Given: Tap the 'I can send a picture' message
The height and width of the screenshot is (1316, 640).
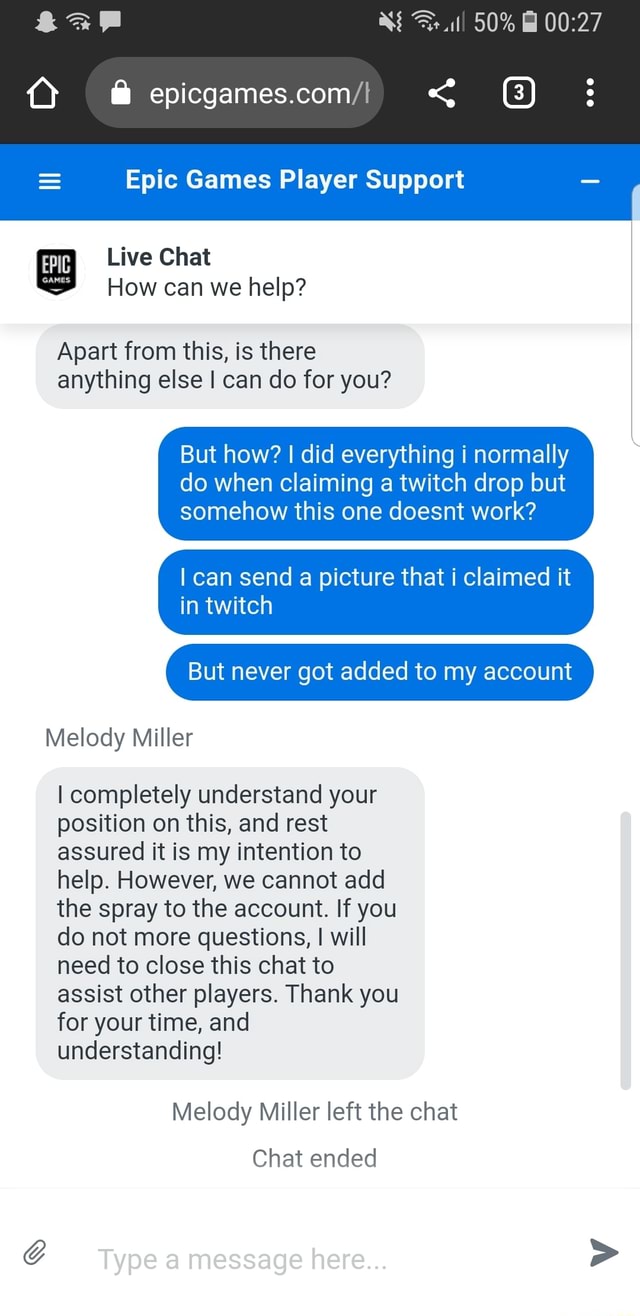Looking at the screenshot, I should coord(375,591).
